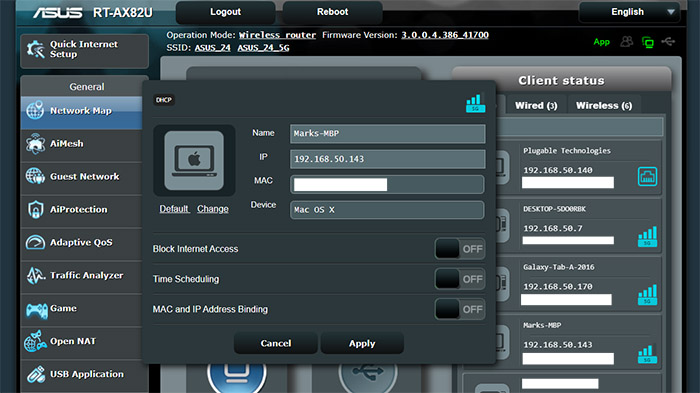Select the Network Map icon
The height and width of the screenshot is (393, 700).
pos(35,110)
